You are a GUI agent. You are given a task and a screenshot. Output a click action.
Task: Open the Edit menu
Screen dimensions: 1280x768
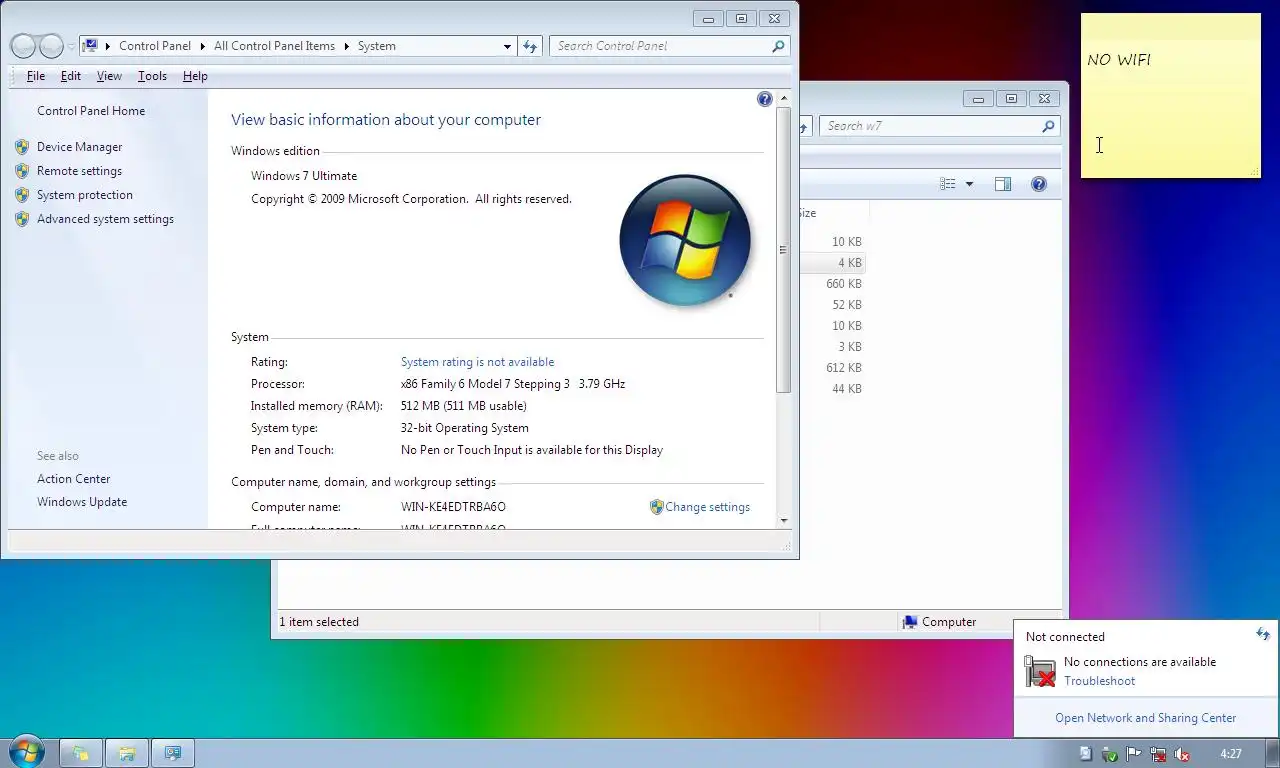(x=70, y=76)
